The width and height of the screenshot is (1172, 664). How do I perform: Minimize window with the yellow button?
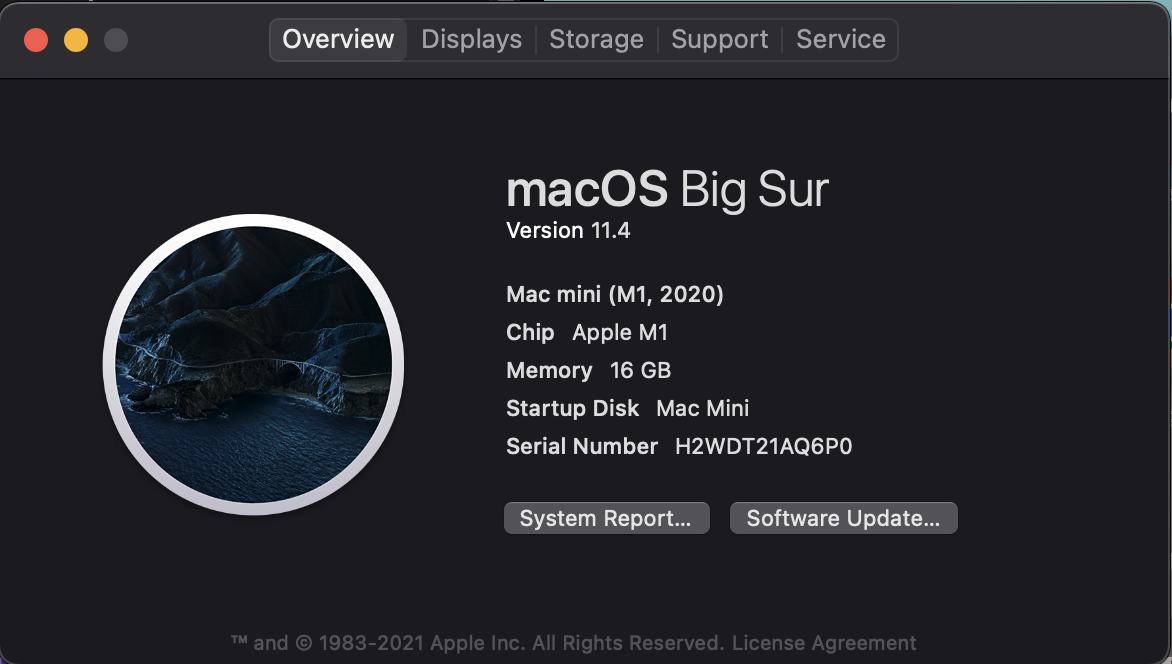click(76, 40)
